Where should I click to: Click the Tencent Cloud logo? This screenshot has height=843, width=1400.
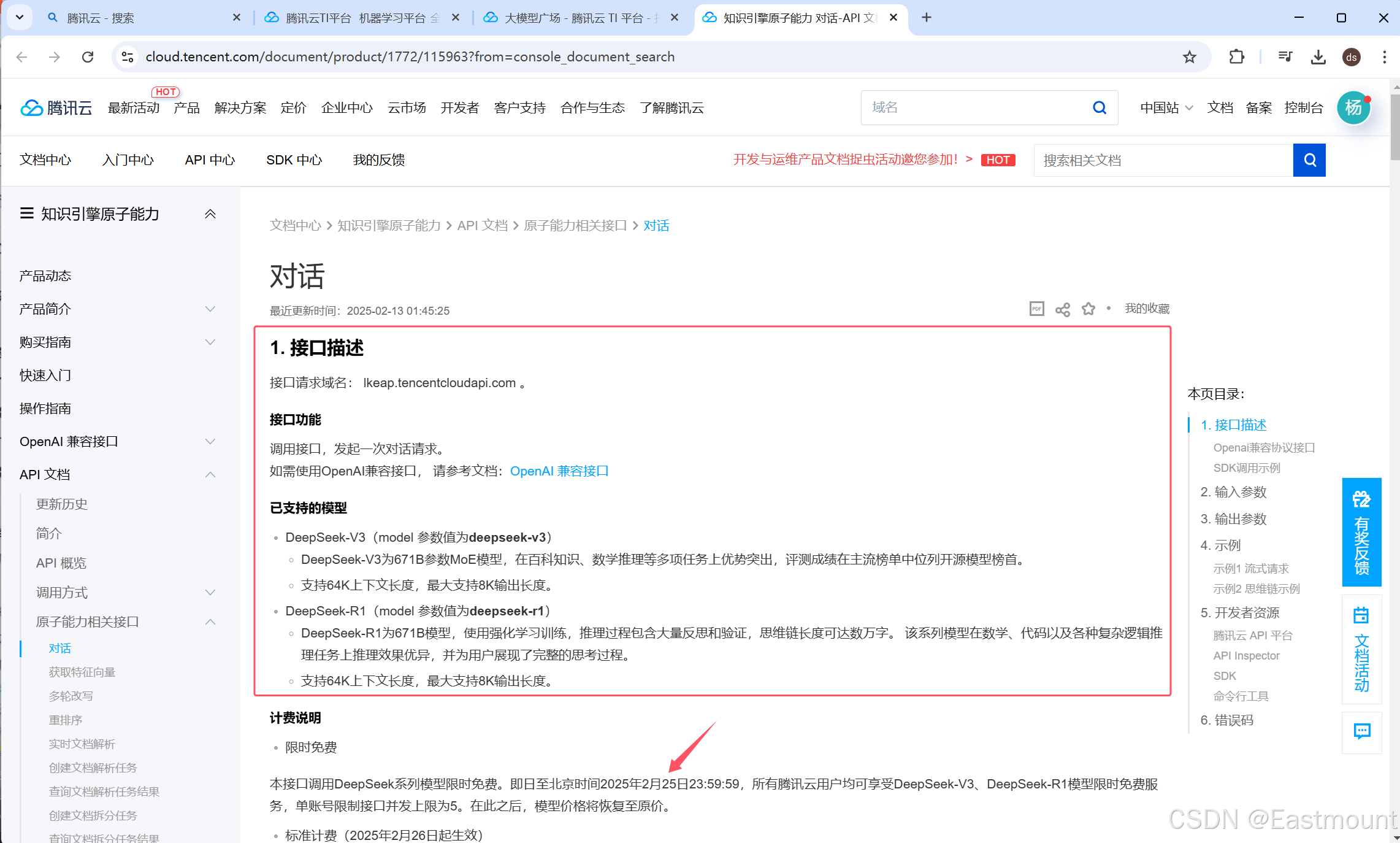[56, 108]
